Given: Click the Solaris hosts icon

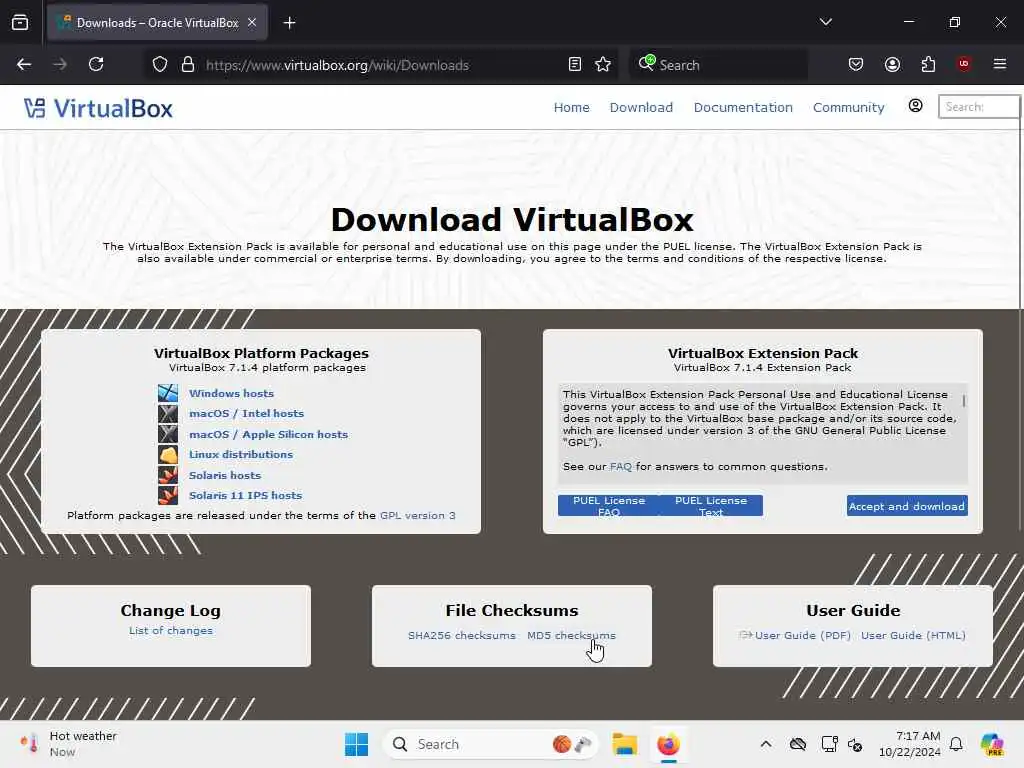Looking at the screenshot, I should point(168,475).
